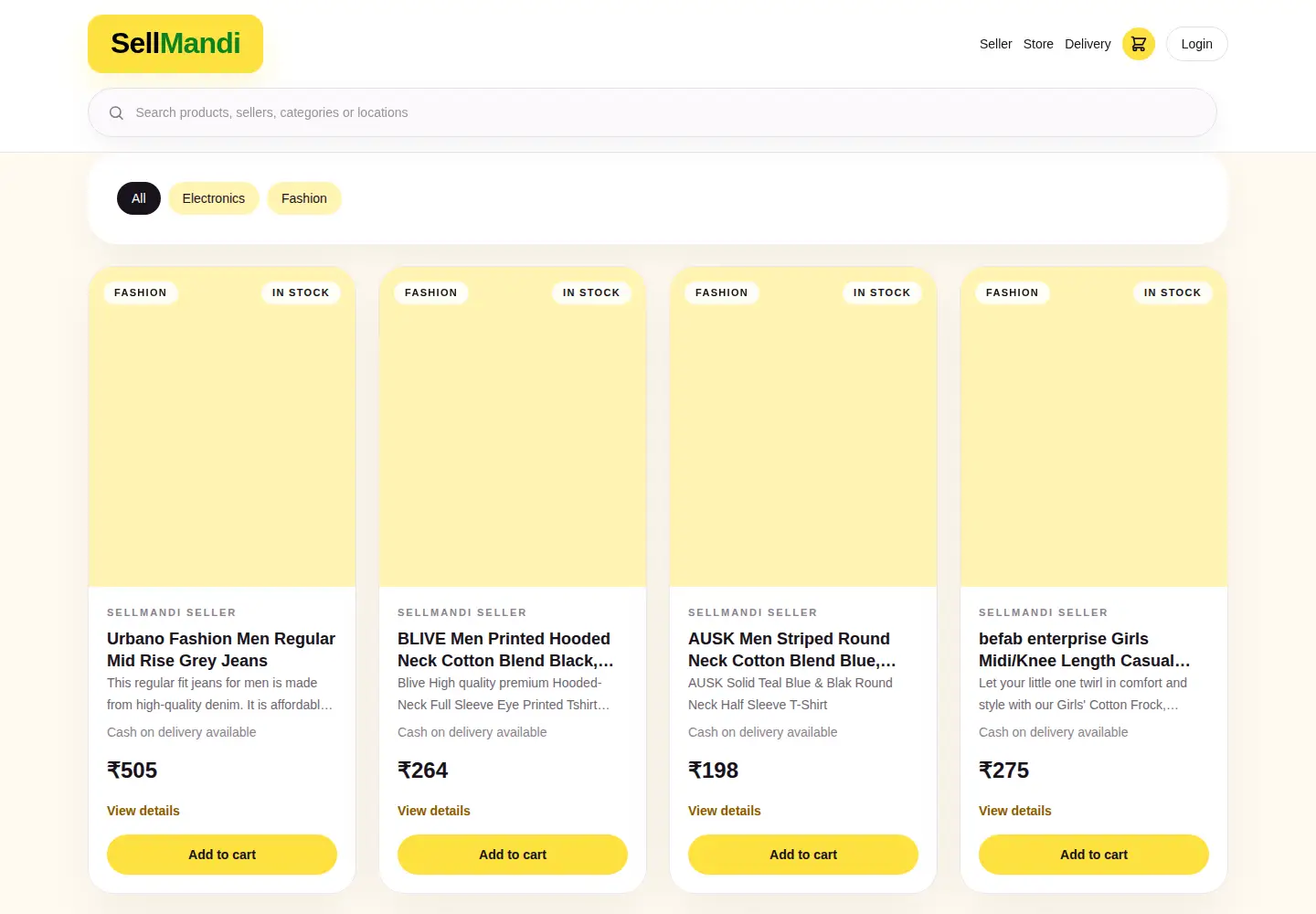Open befab Girls frock product image

[1094, 427]
